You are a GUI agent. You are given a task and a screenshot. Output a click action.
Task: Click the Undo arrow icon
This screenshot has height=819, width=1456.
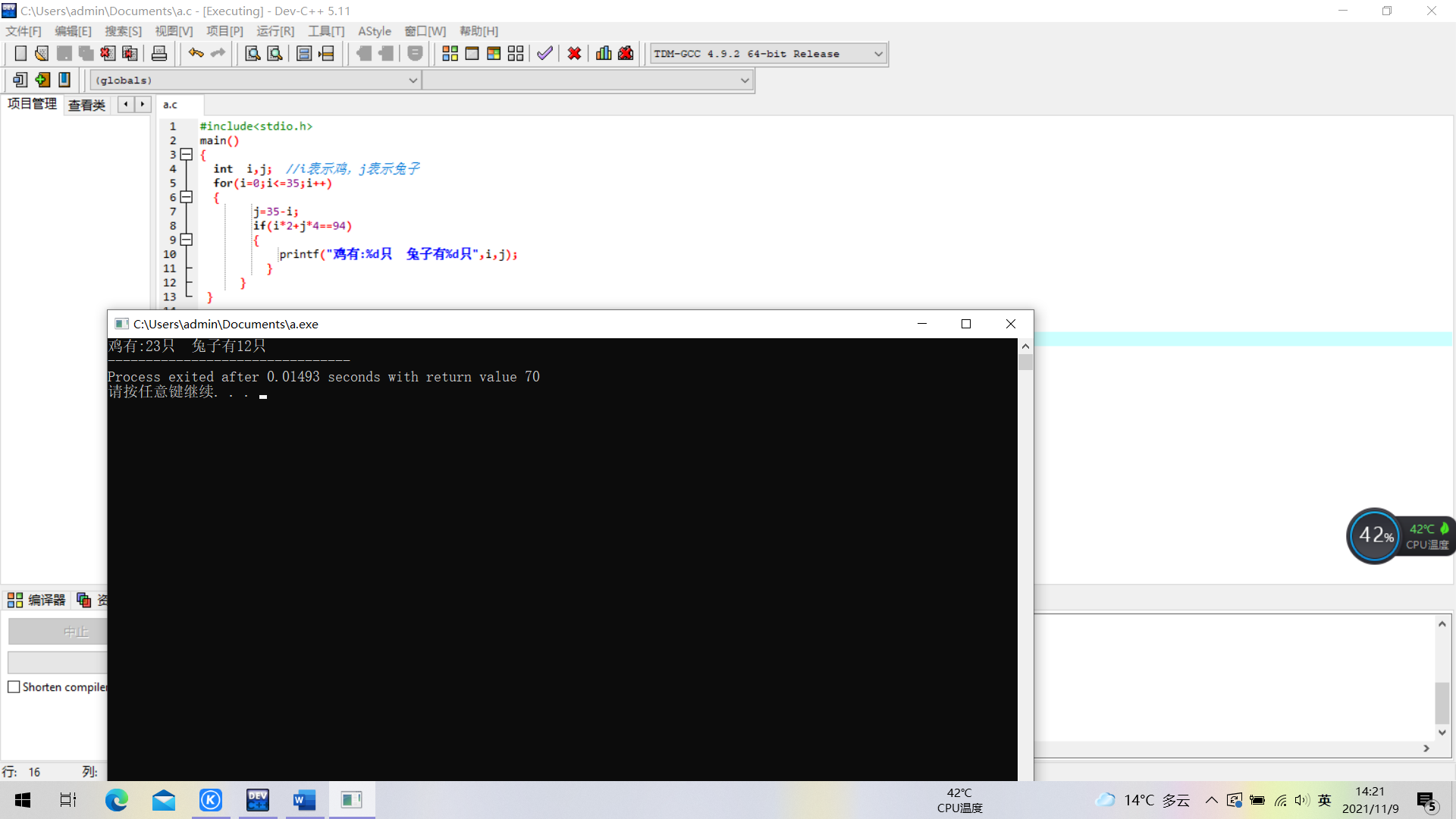point(196,53)
